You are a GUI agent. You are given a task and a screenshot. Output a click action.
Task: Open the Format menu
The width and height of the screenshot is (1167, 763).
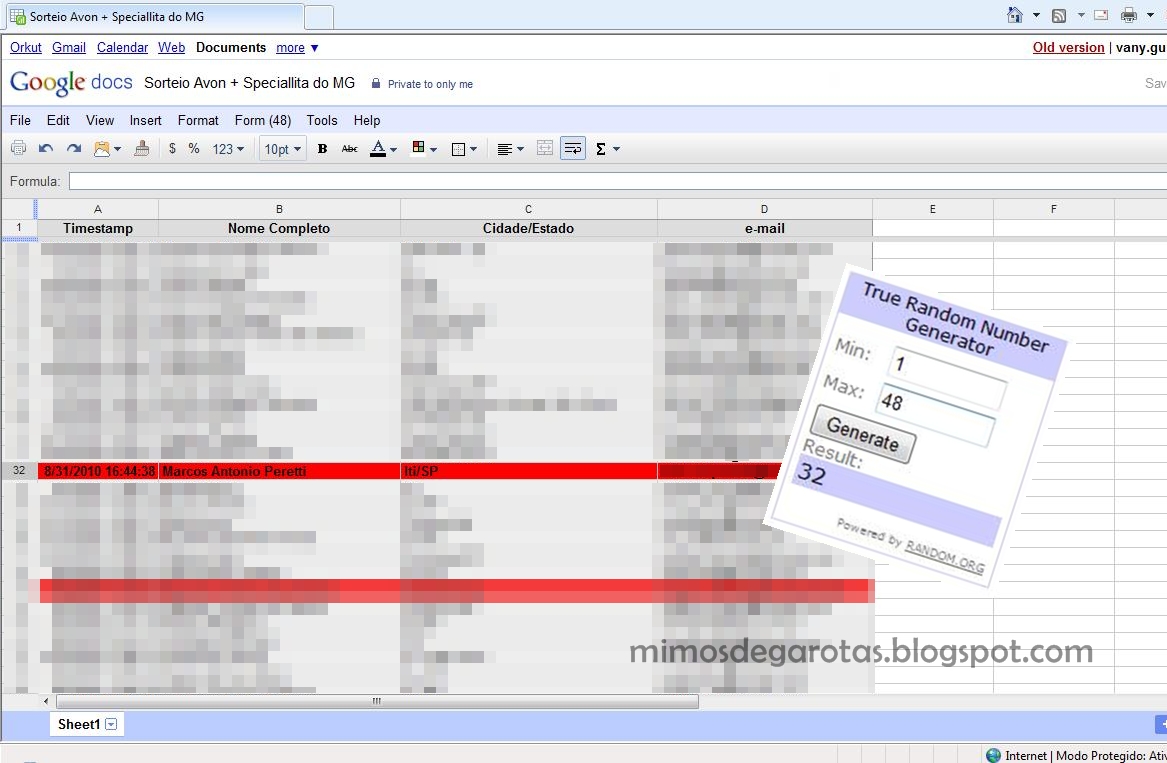point(198,121)
